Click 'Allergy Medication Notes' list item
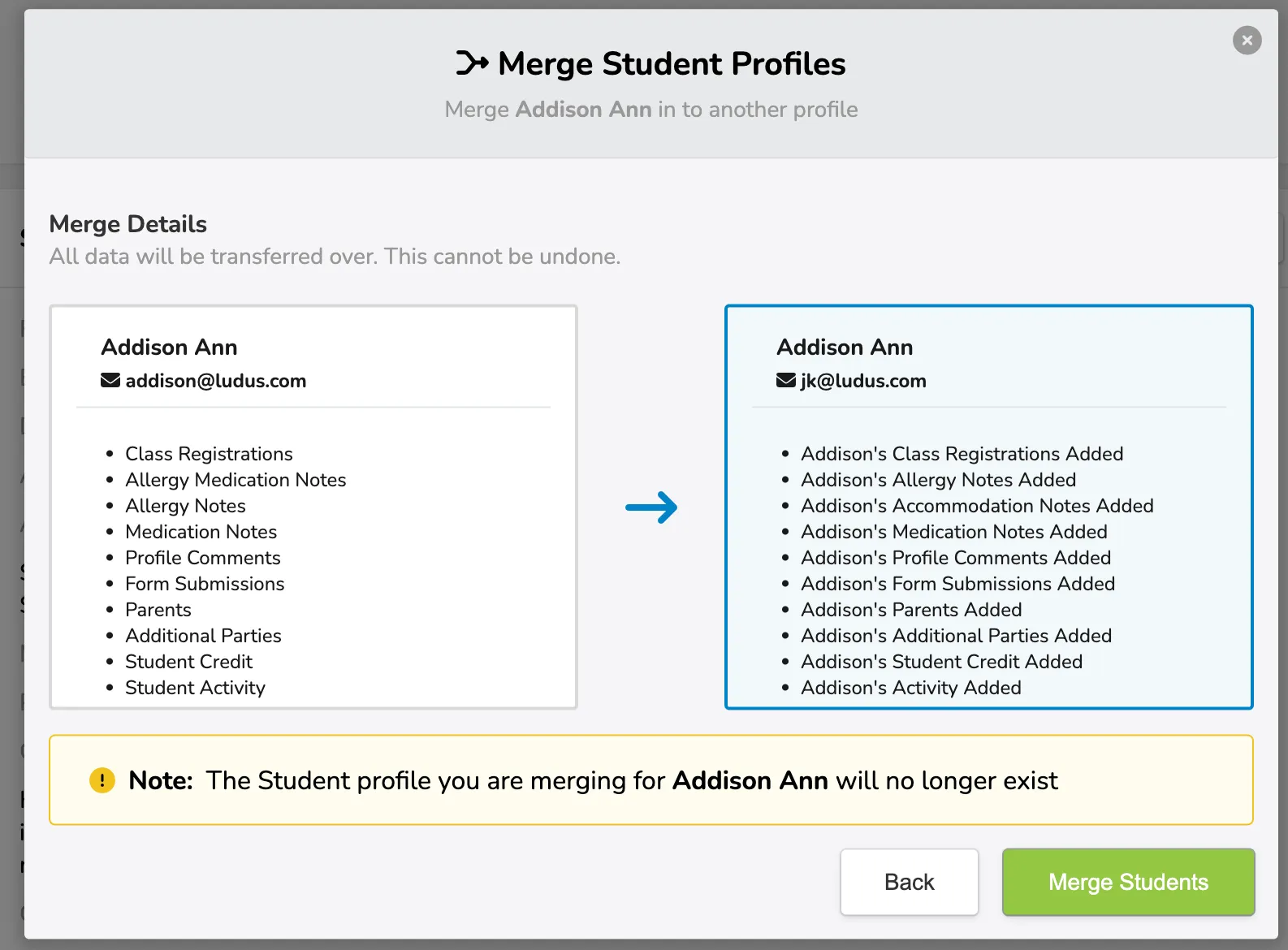Screen dimensions: 1288x950 pyautogui.click(x=236, y=480)
